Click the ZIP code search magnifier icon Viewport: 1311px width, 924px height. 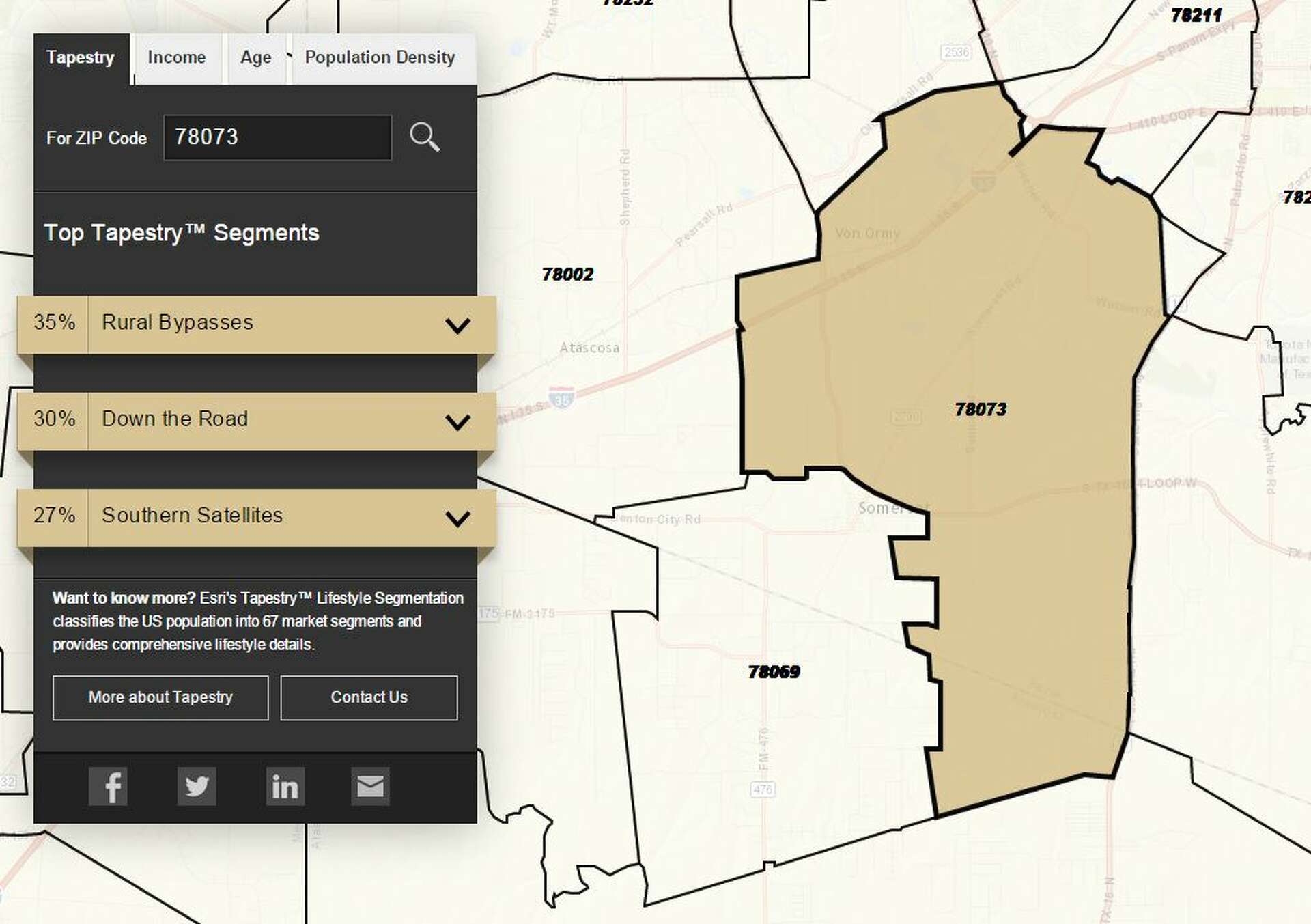(x=424, y=137)
